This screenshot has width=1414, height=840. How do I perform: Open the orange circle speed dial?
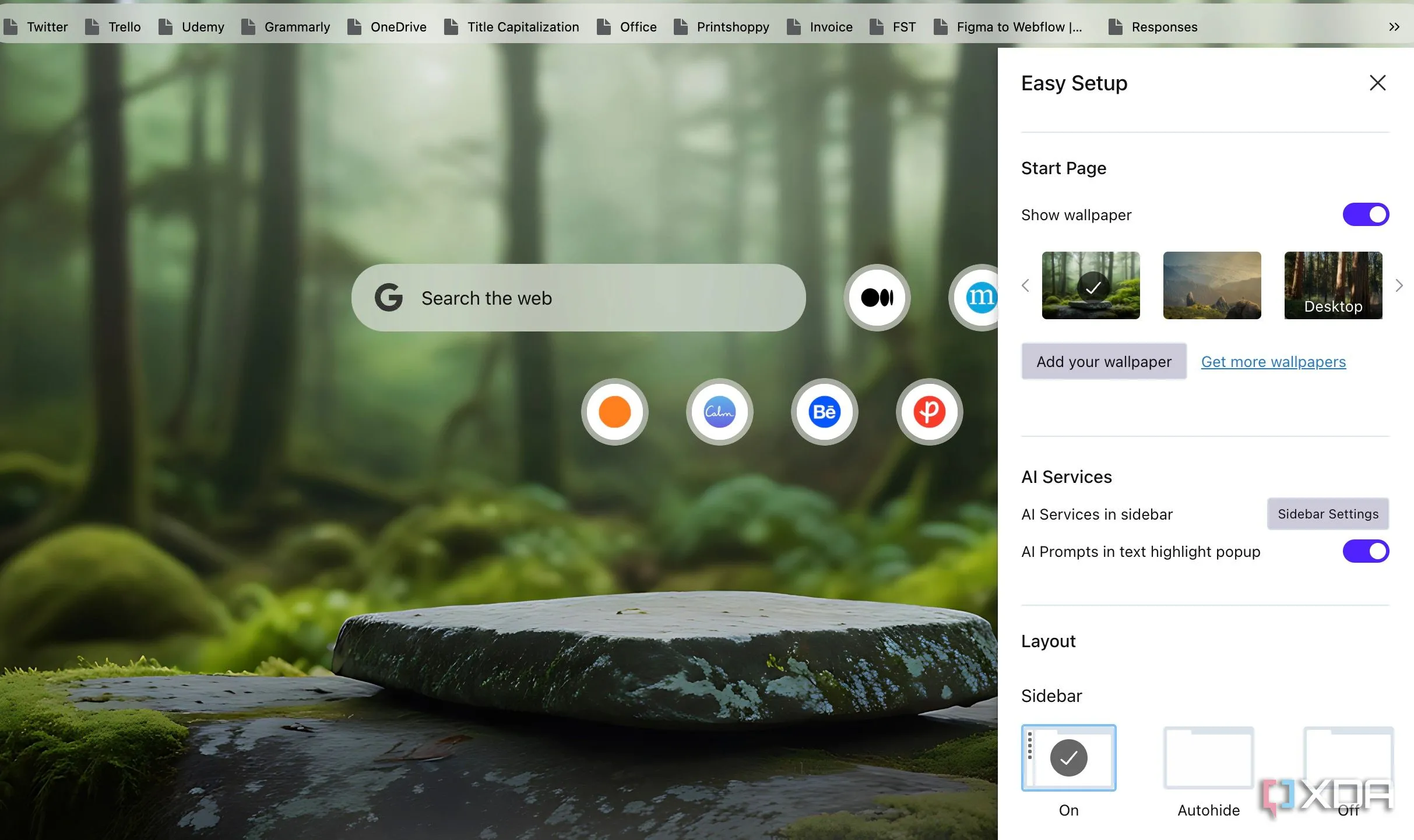[x=614, y=412]
